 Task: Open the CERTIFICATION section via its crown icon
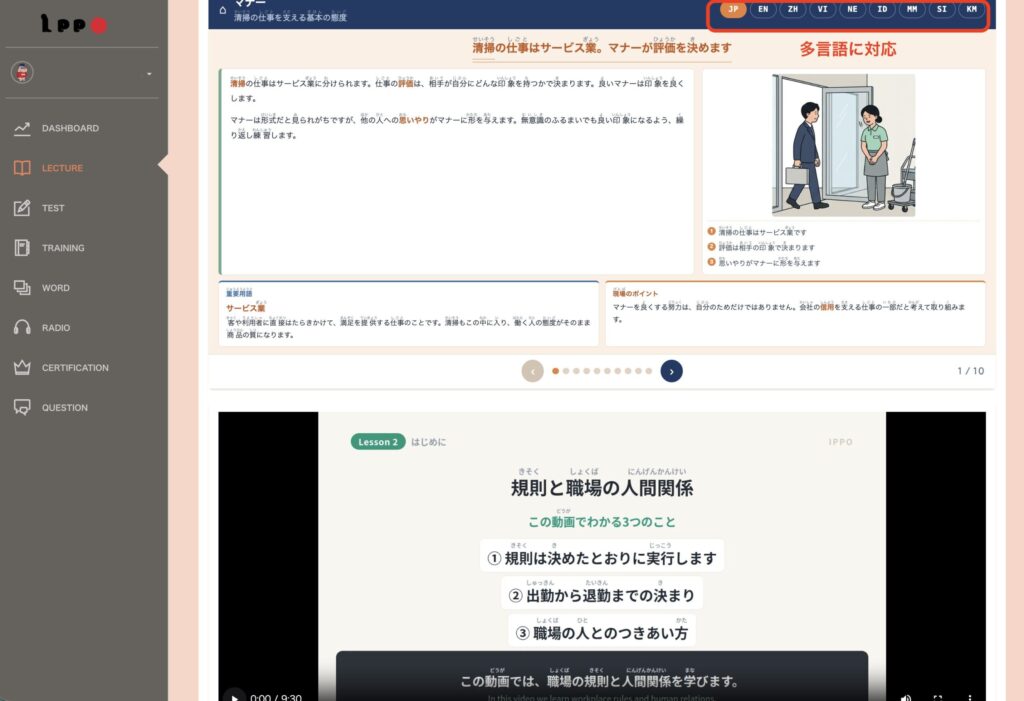(22, 367)
